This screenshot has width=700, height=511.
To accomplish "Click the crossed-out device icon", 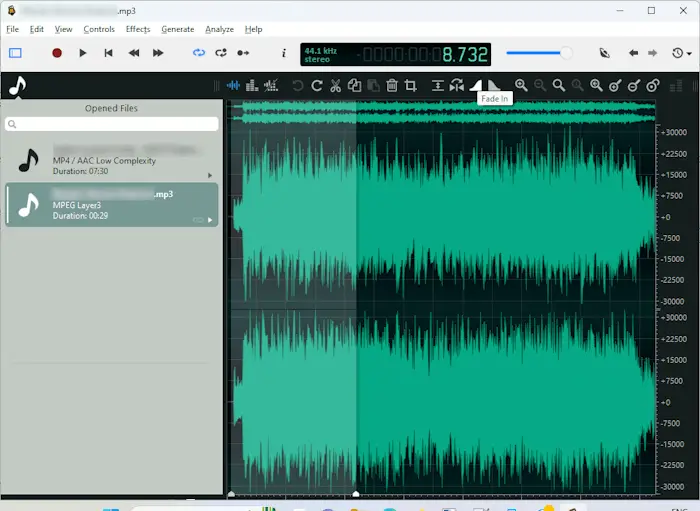I will click(604, 53).
